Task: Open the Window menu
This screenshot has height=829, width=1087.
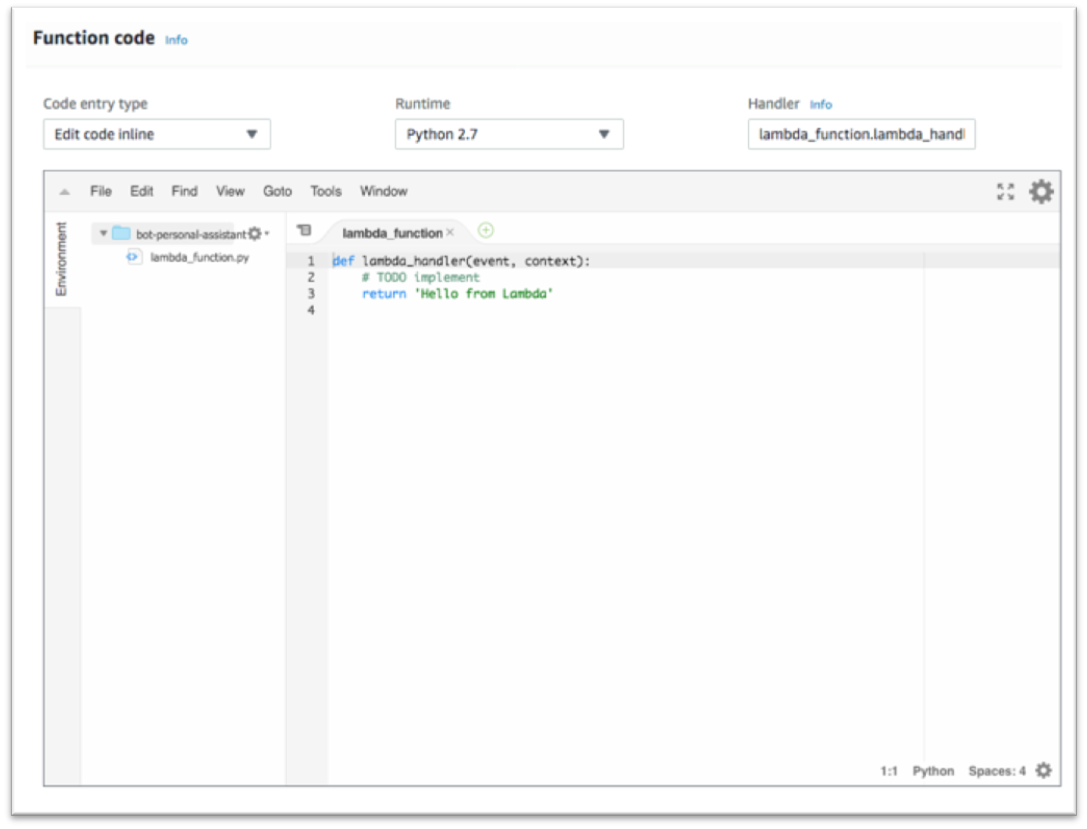Action: [383, 191]
